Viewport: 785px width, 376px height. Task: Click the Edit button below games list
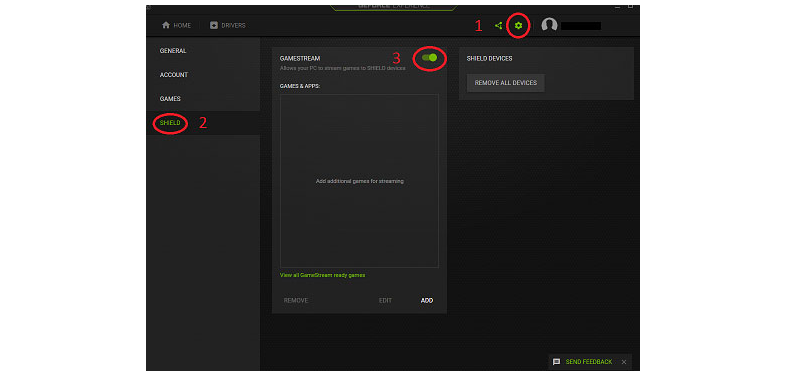coord(385,300)
